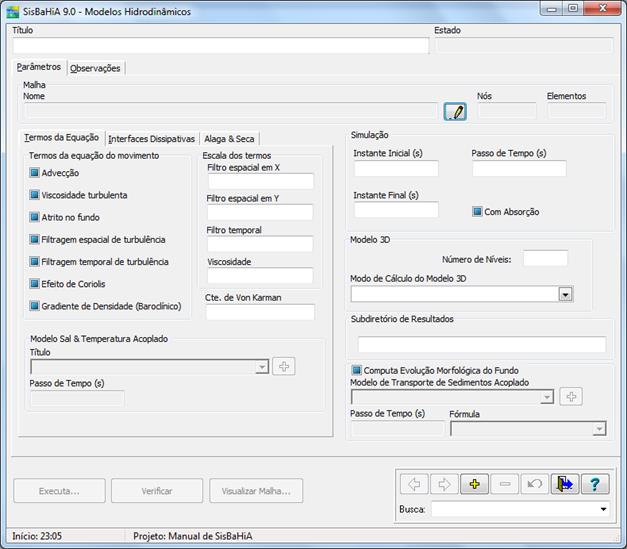Click Subdiretório de Resultados field
The image size is (627, 549).
click(x=482, y=344)
